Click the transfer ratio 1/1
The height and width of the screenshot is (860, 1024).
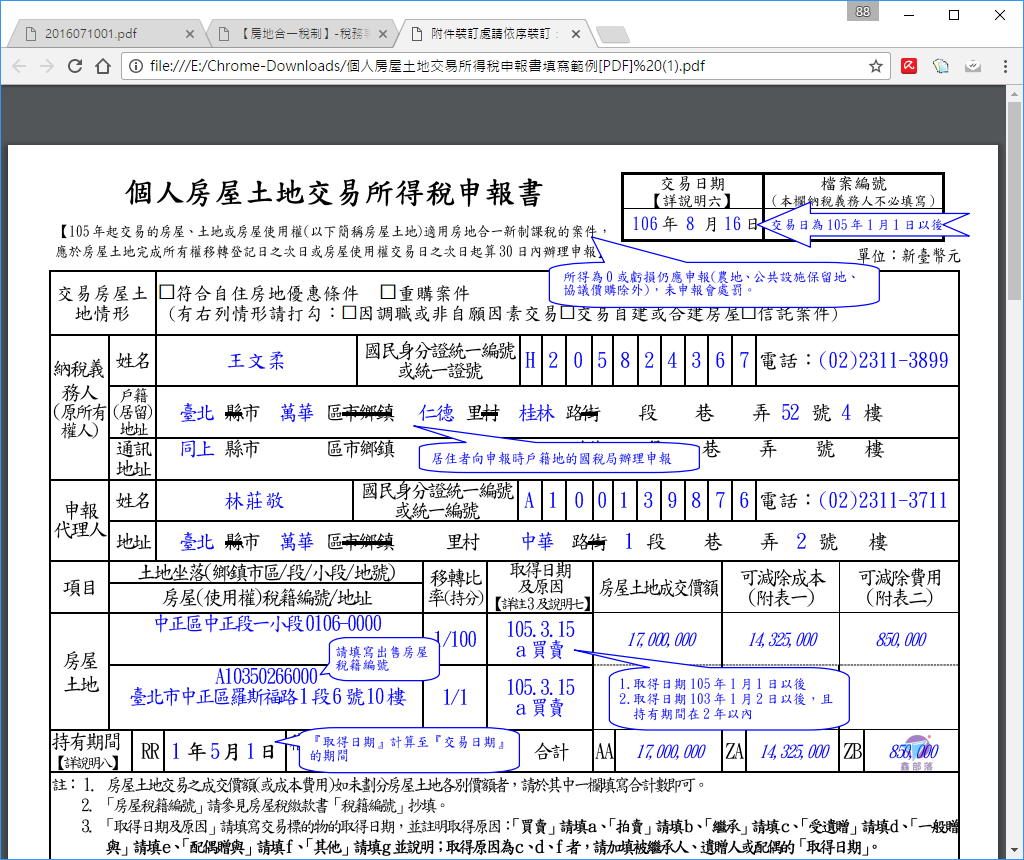[455, 697]
